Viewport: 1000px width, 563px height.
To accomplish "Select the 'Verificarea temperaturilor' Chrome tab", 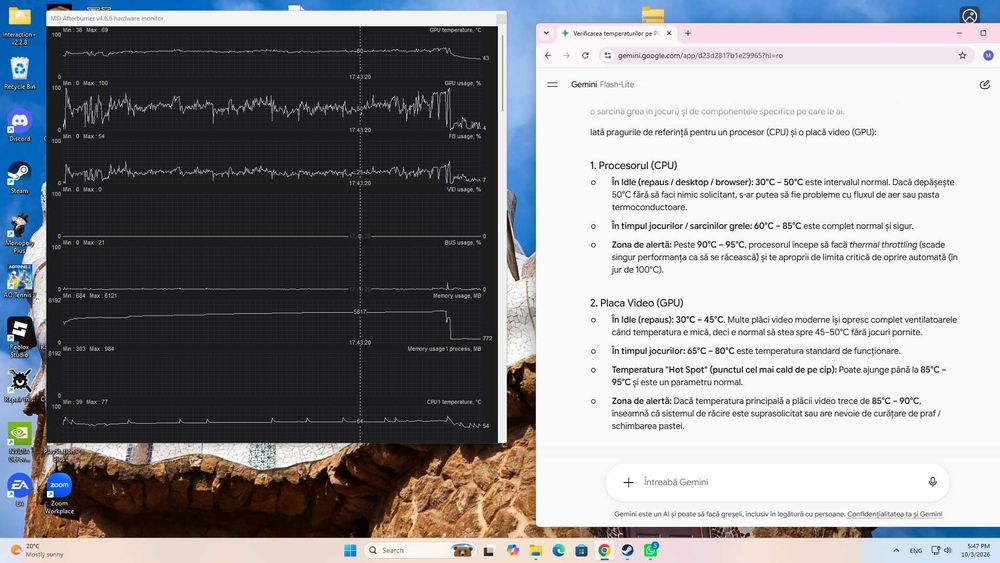I will point(615,33).
